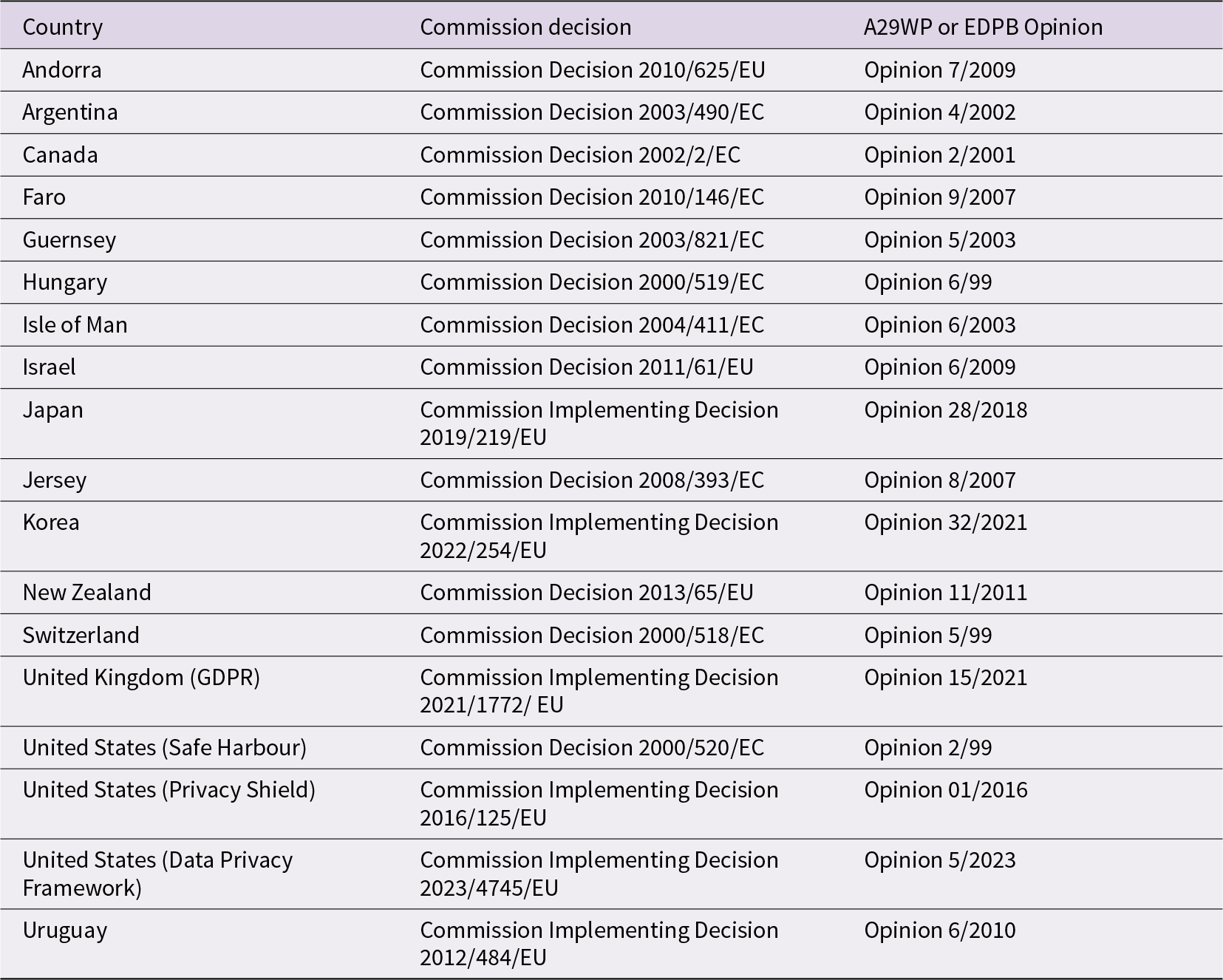The width and height of the screenshot is (1223, 980).
Task: Select the Jersey country cell
Action: [x=55, y=480]
